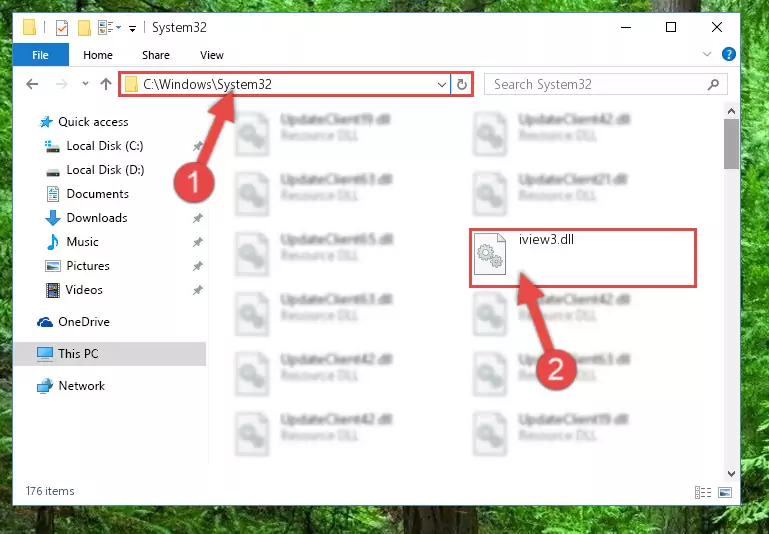
Task: Click the Pictures icon in sidebar
Action: [52, 266]
